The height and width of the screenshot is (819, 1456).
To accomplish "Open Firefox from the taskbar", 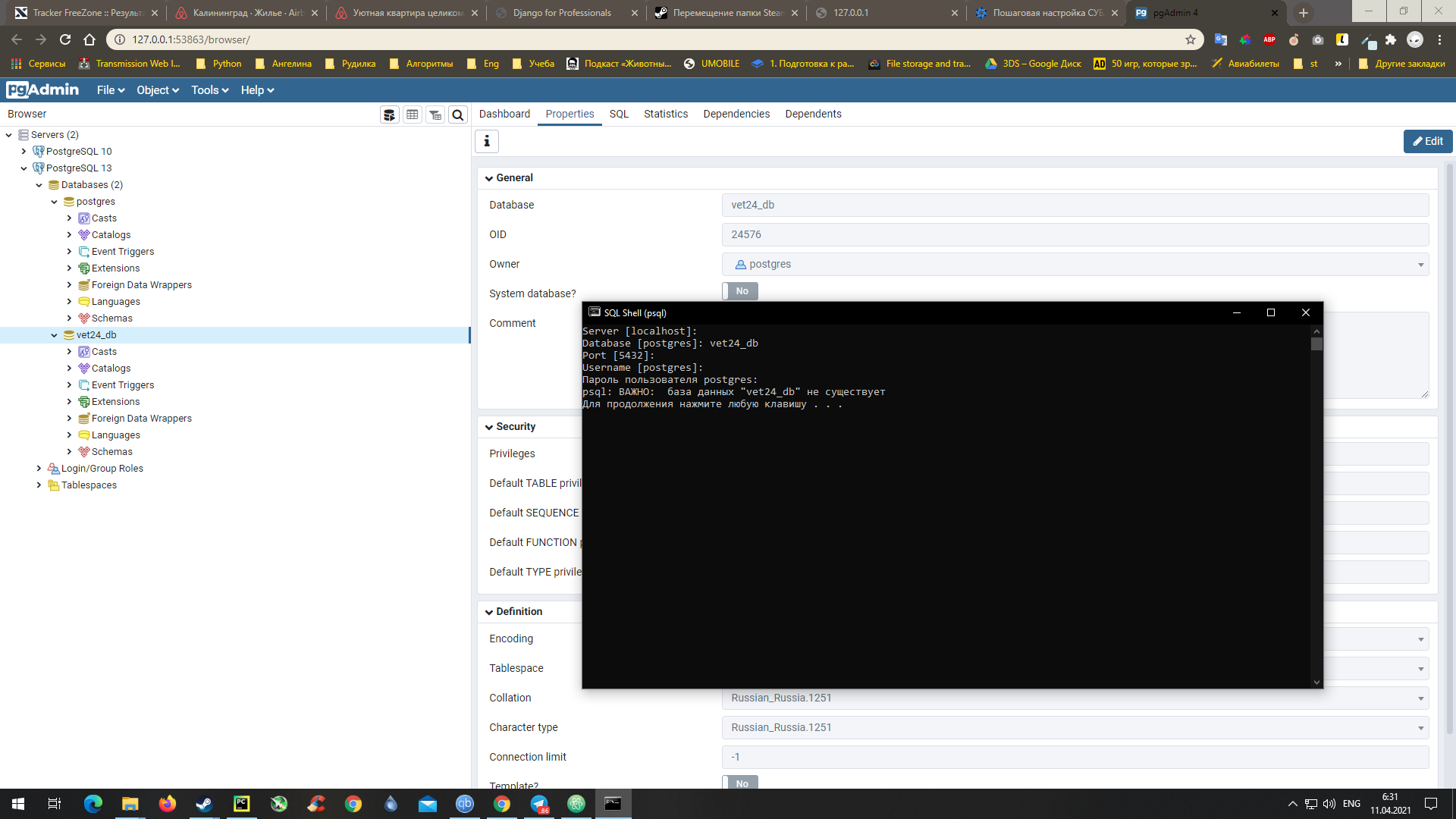I will point(167,804).
